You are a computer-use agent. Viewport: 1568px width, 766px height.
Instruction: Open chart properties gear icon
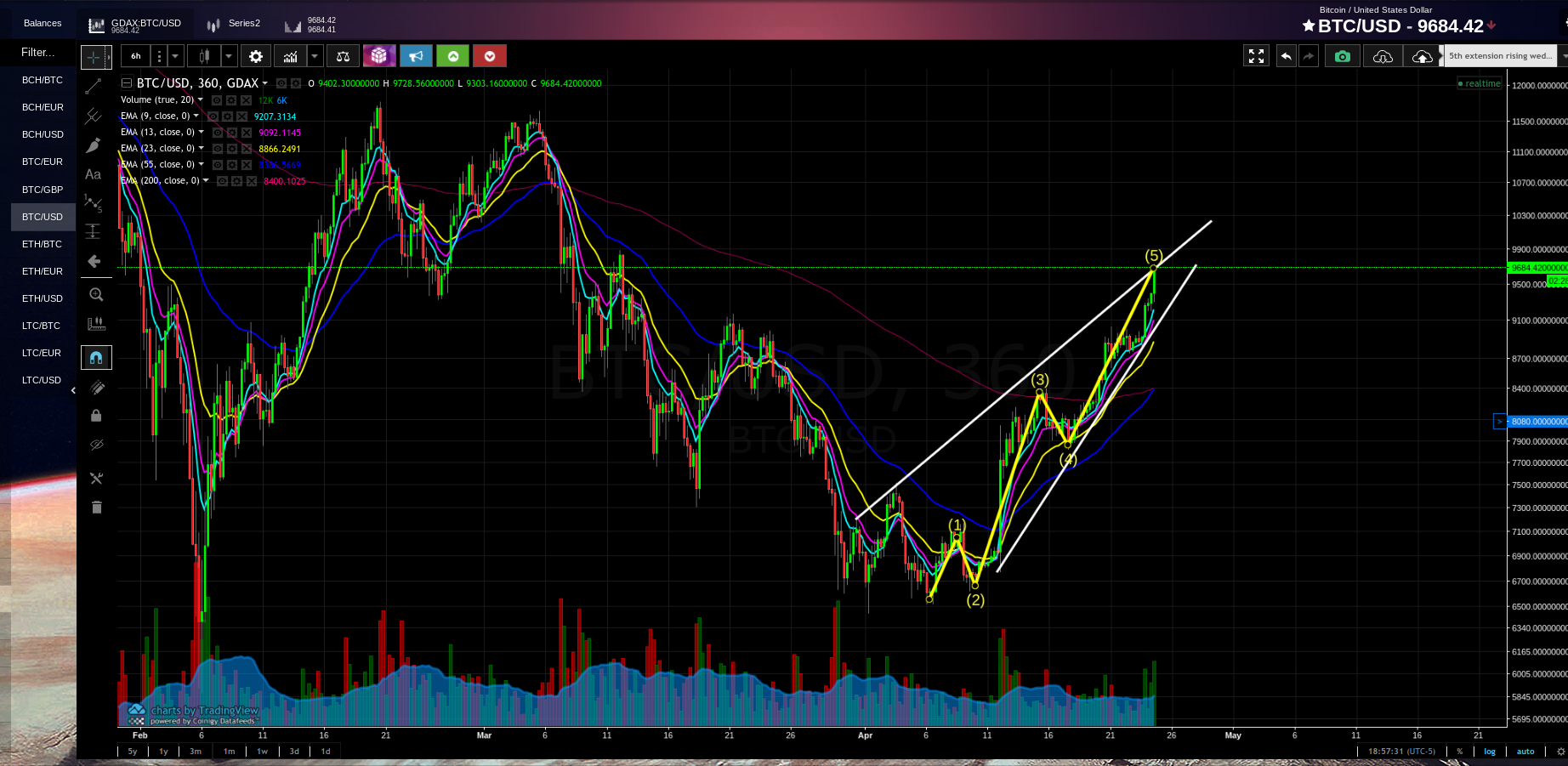256,56
